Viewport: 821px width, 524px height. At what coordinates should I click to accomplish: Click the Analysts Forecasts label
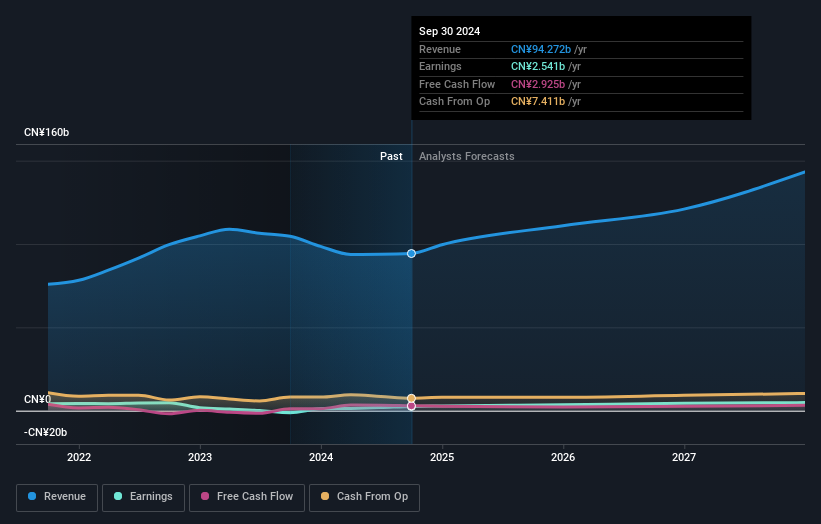tap(467, 156)
